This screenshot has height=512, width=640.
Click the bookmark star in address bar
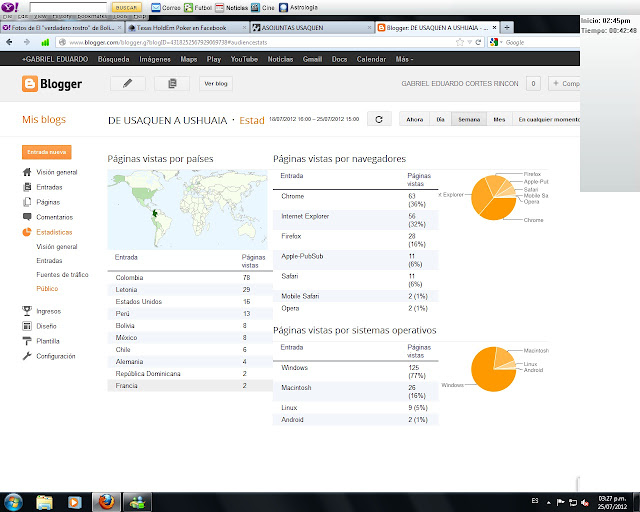[x=460, y=42]
